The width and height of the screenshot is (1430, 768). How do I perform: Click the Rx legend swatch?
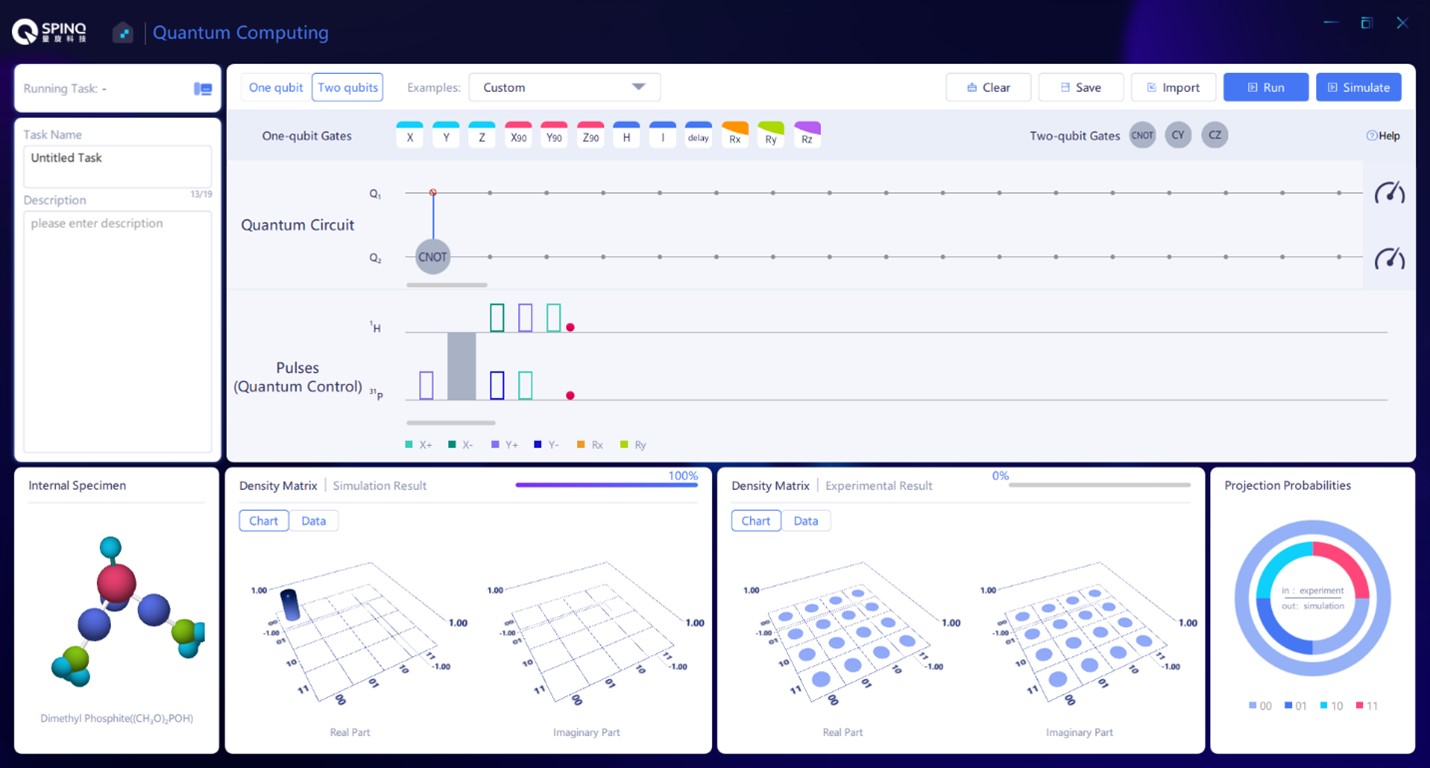[581, 444]
